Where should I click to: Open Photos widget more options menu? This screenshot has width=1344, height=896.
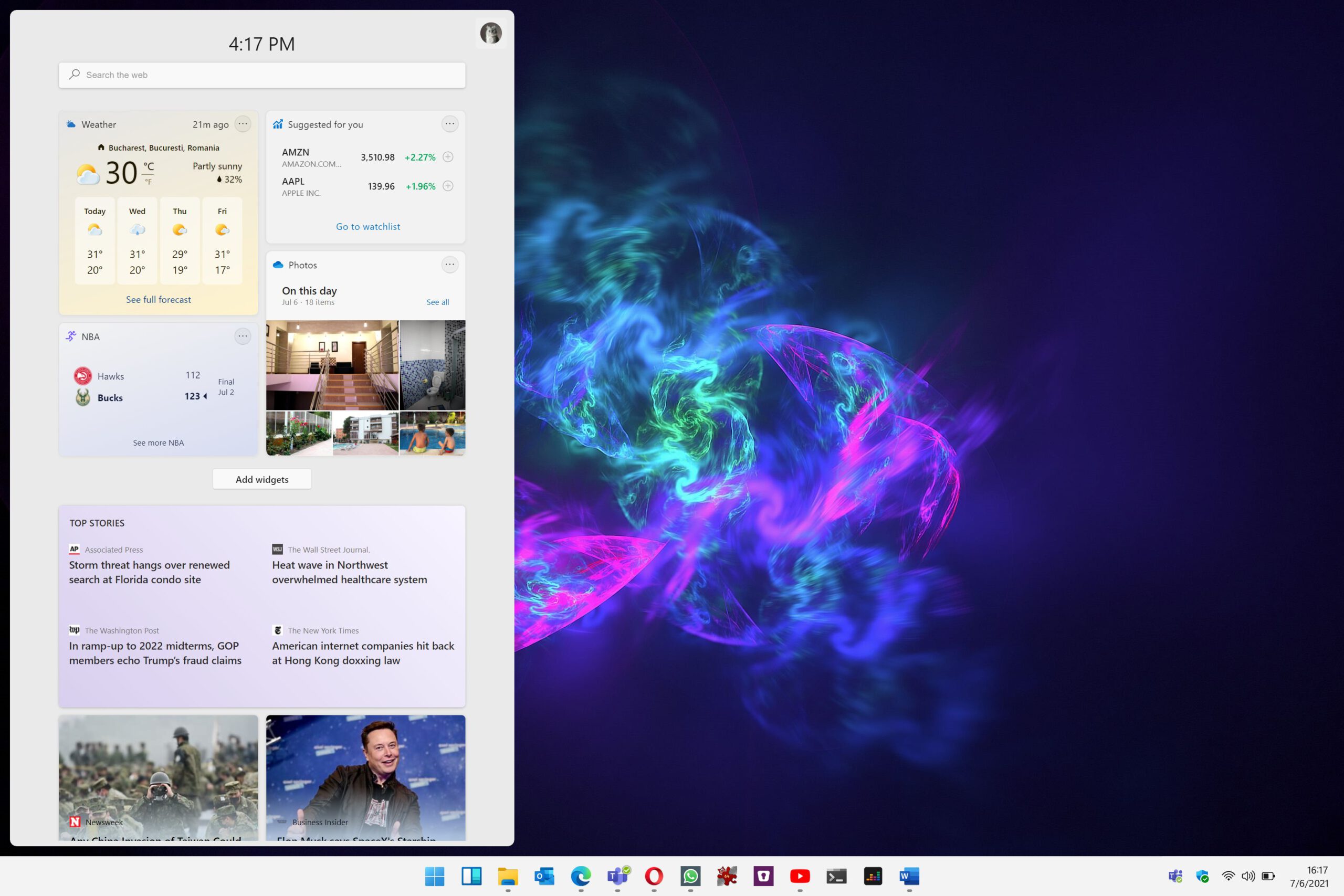(x=450, y=265)
